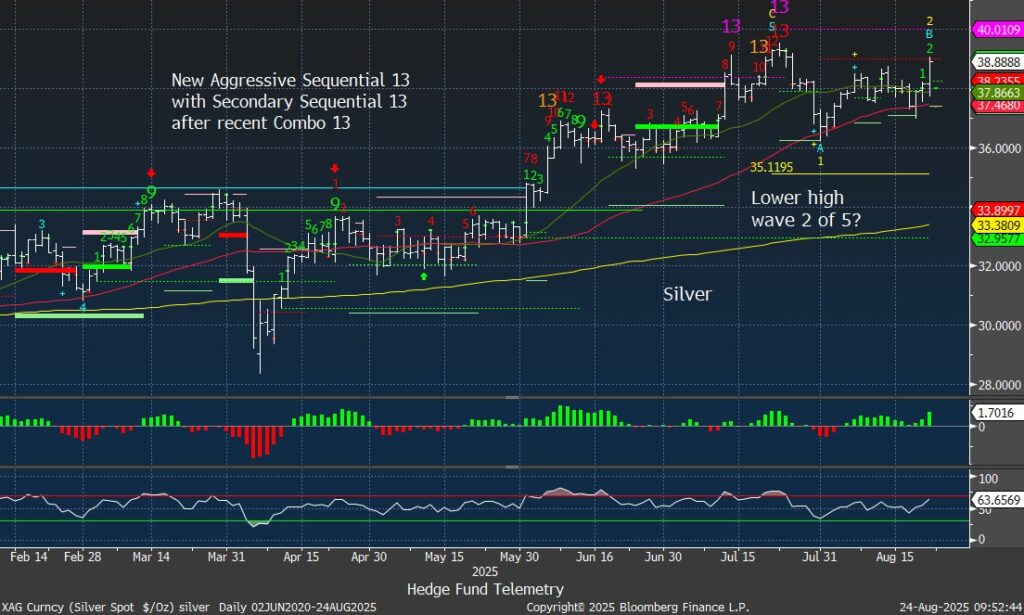Click the large green 9 in mid-March
Viewport: 1024px width, 615px height.
pyautogui.click(x=151, y=190)
